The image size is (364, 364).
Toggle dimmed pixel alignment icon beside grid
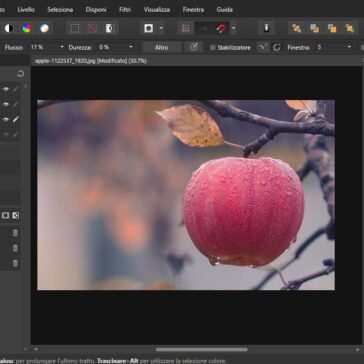click(x=203, y=28)
